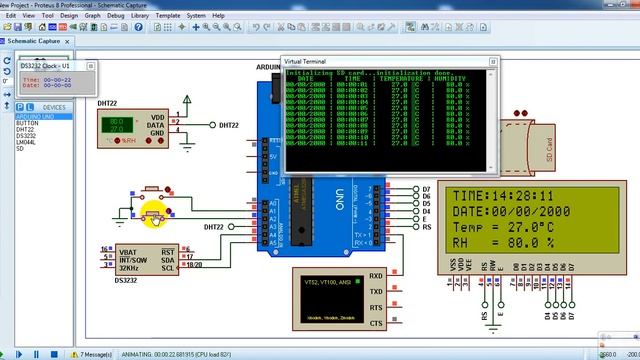Open the Edit menu
The height and width of the screenshot is (360, 640).
pos(11,16)
